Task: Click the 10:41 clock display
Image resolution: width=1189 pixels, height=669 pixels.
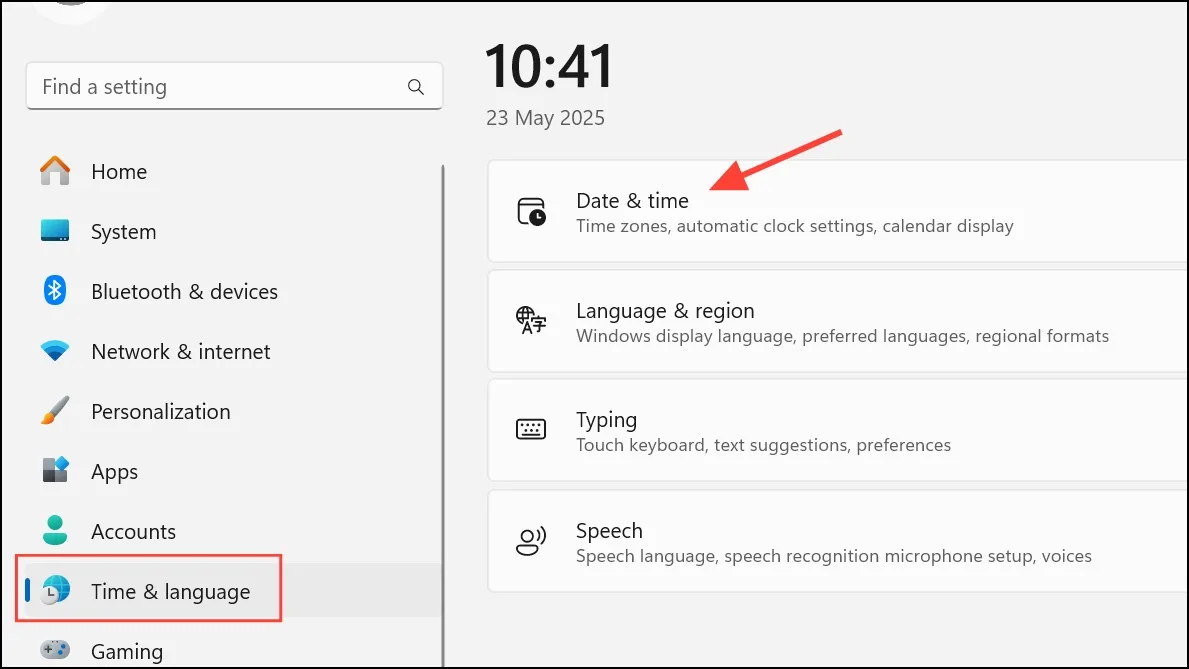Action: click(549, 67)
